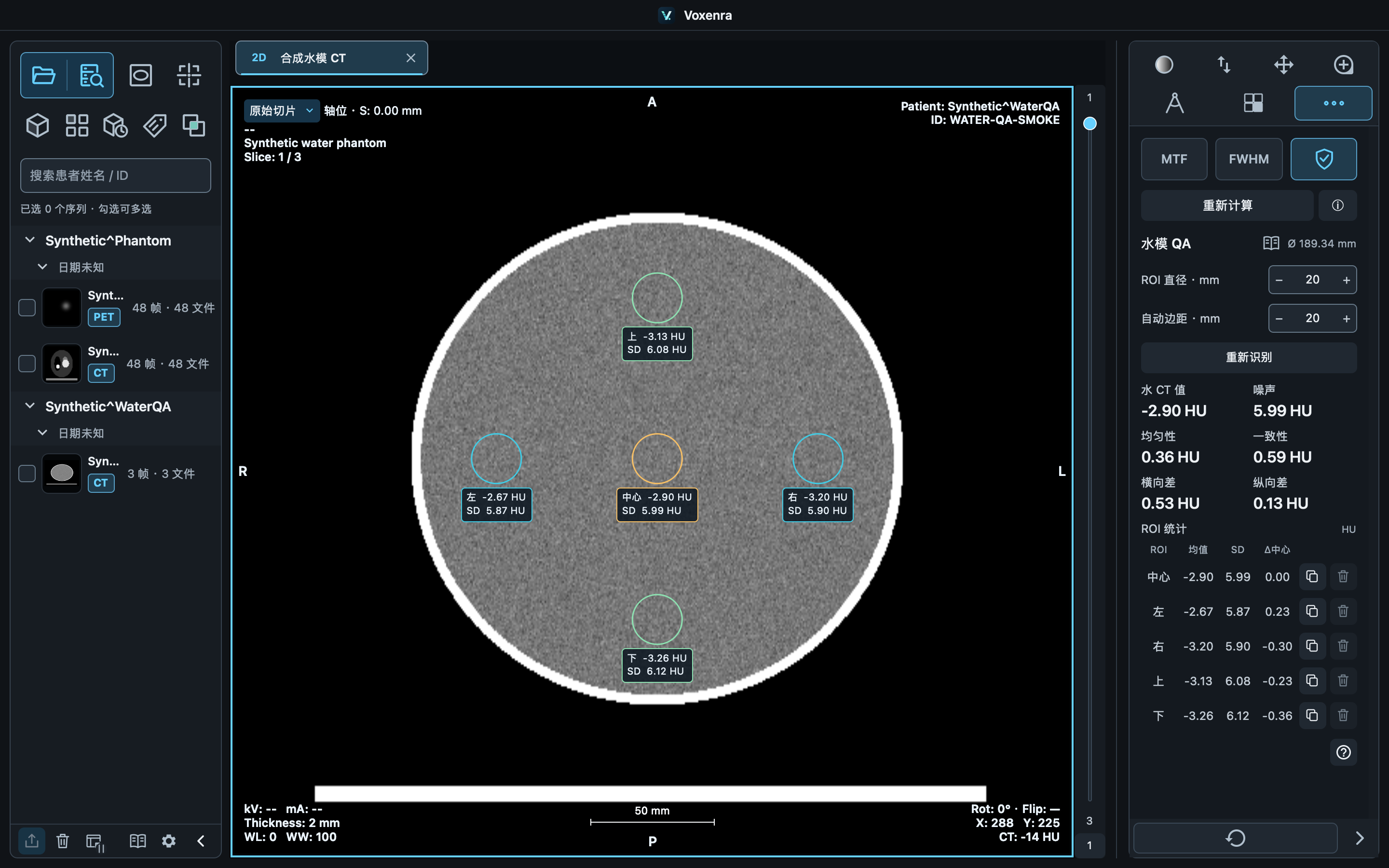
Task: Close the 合成水模 CT tab
Action: coord(410,58)
